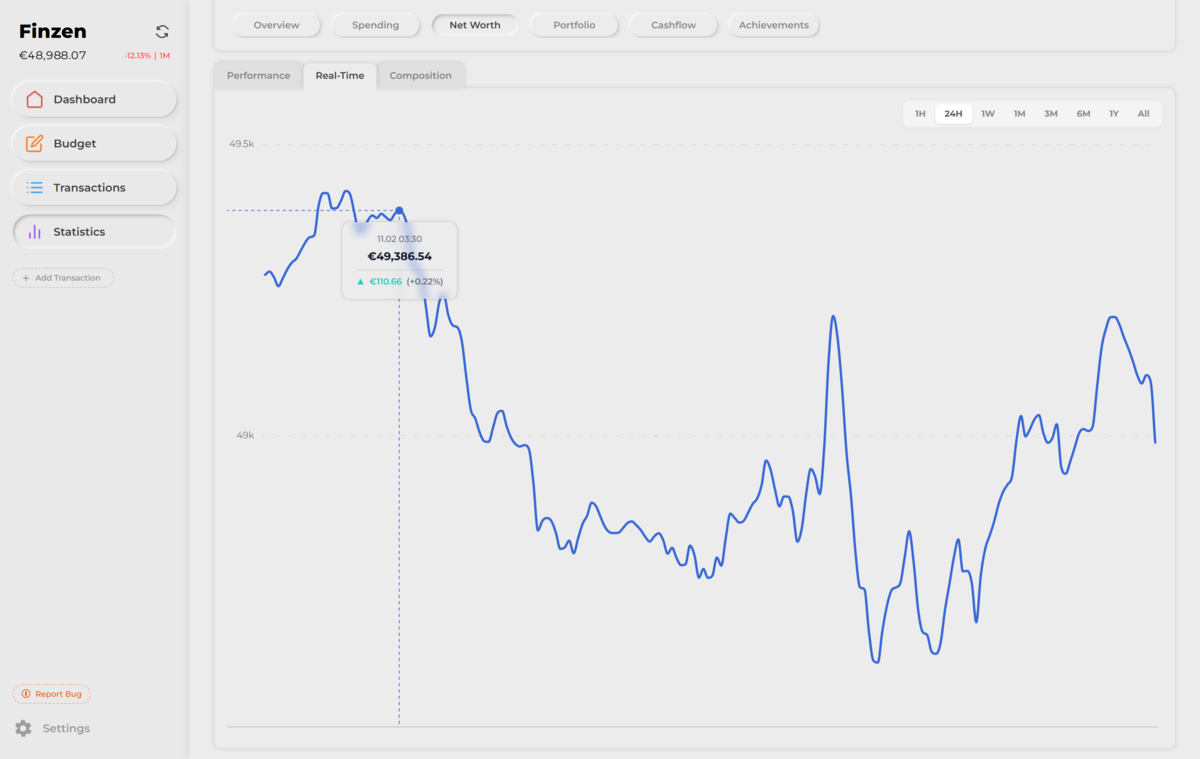Screen dimensions: 1200x759
Task: Switch to the Composition tab
Action: tap(420, 75)
